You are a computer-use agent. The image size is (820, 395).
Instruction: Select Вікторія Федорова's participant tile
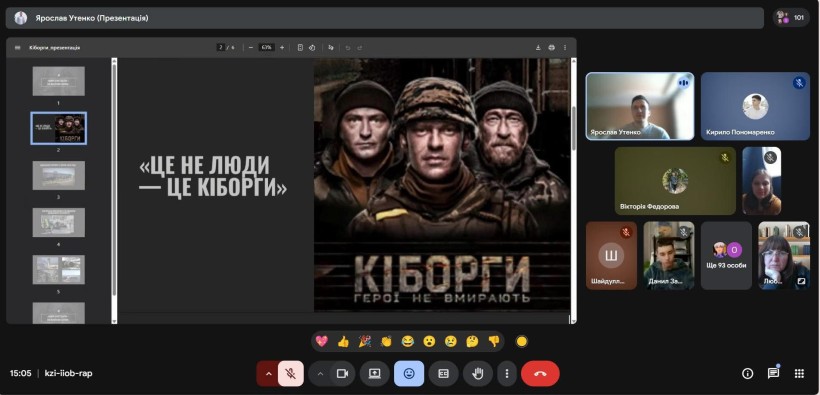(675, 180)
